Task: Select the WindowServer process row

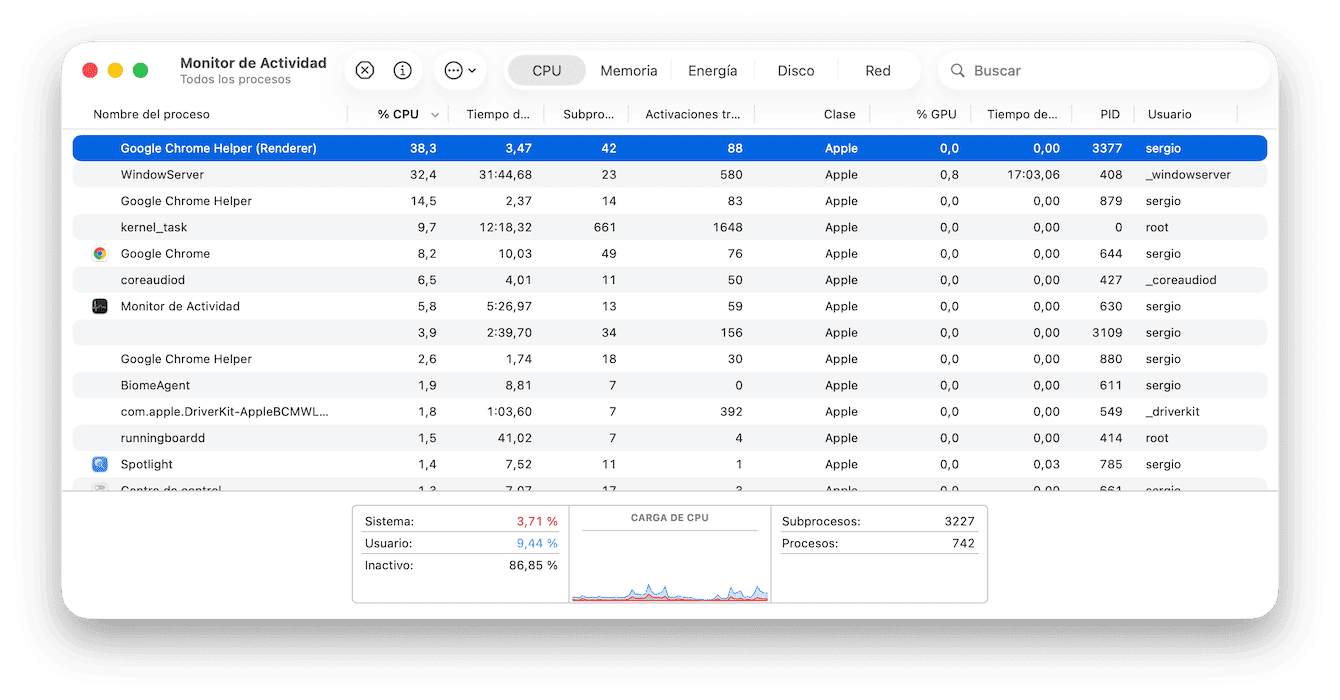Action: 670,175
